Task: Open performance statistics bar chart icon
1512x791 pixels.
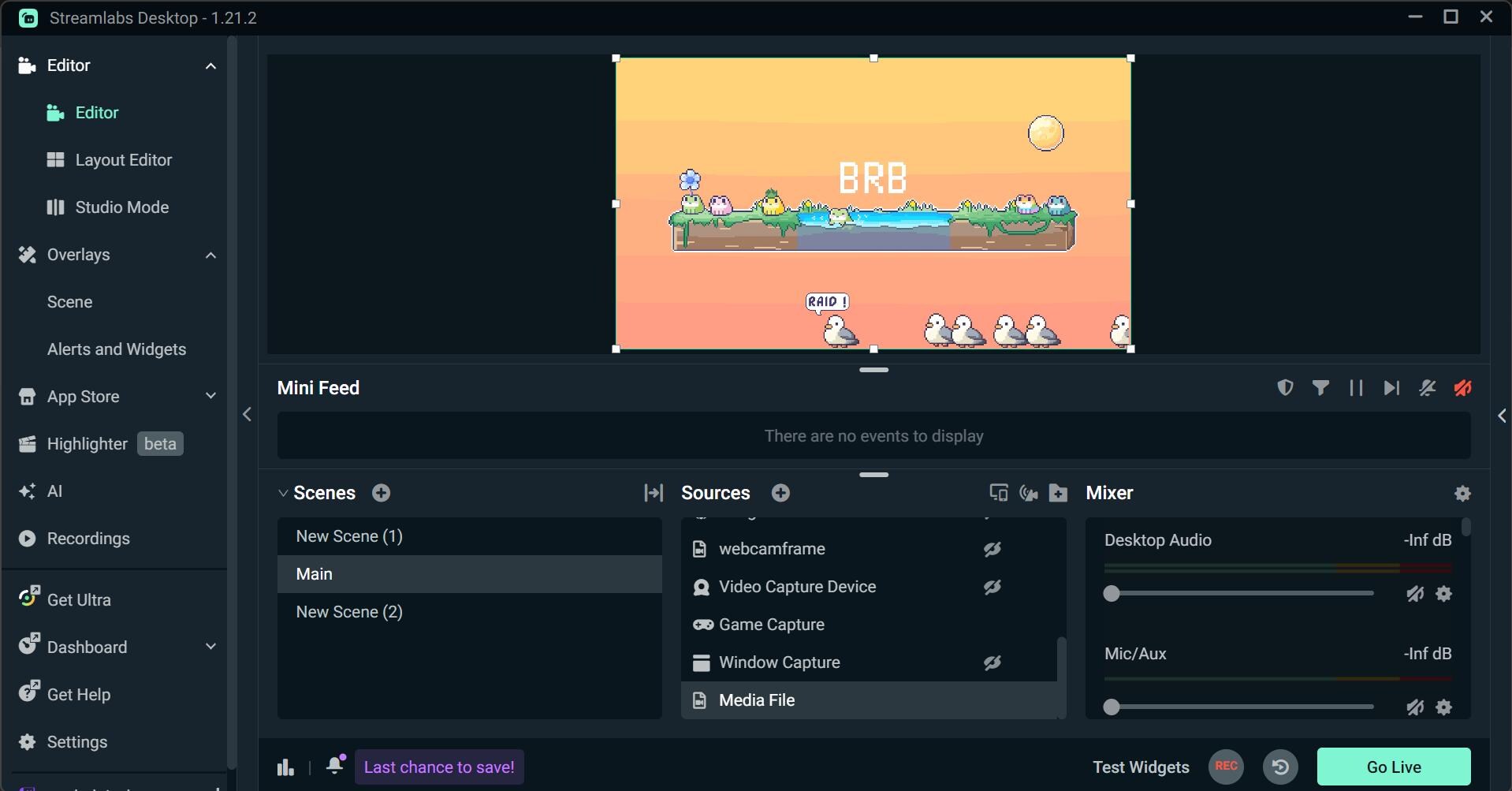Action: tap(285, 767)
